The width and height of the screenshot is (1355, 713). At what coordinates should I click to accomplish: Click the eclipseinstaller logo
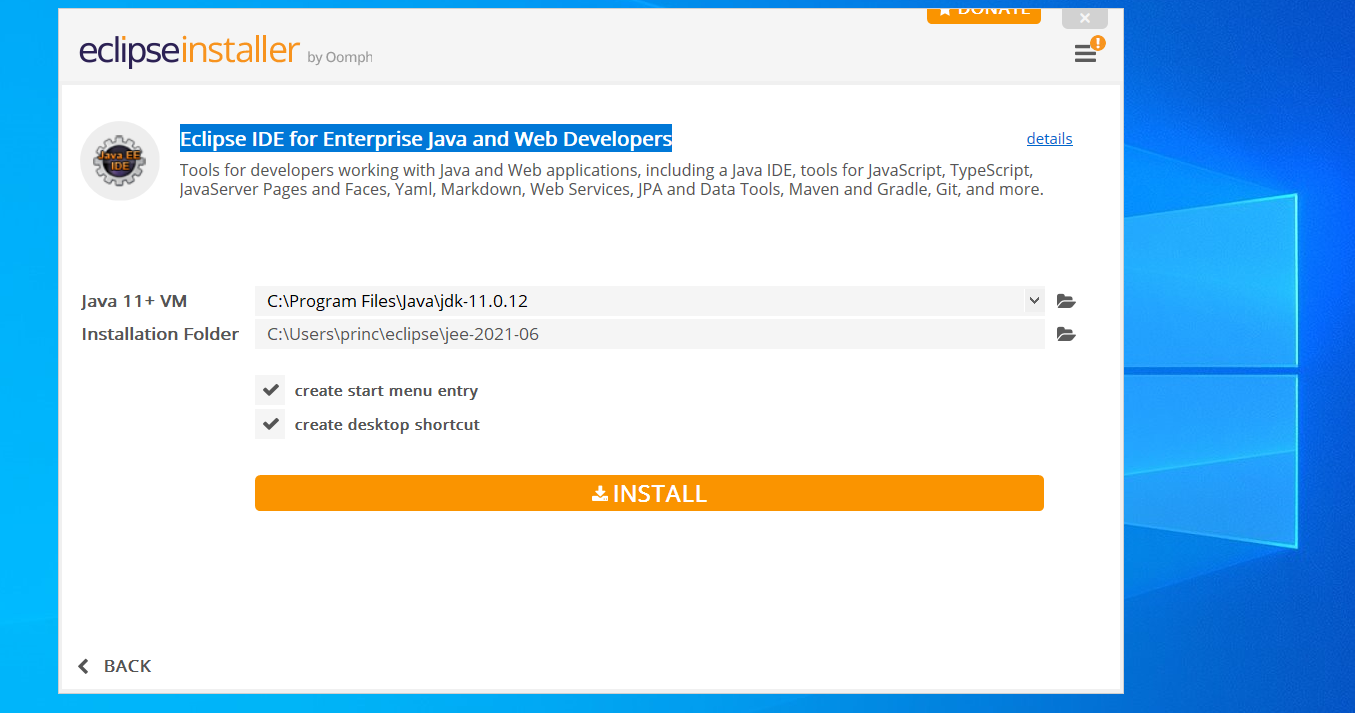(x=189, y=50)
